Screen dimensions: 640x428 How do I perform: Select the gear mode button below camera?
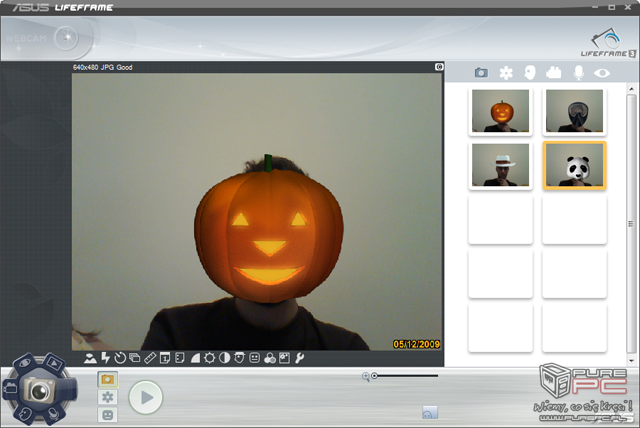[x=107, y=397]
